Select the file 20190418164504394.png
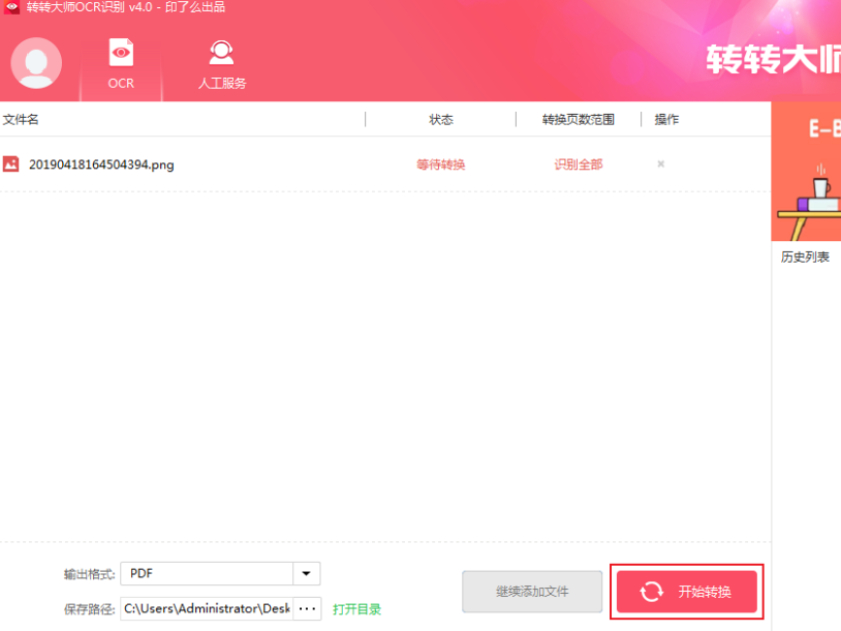Viewport: 841px width, 631px height. [101, 165]
